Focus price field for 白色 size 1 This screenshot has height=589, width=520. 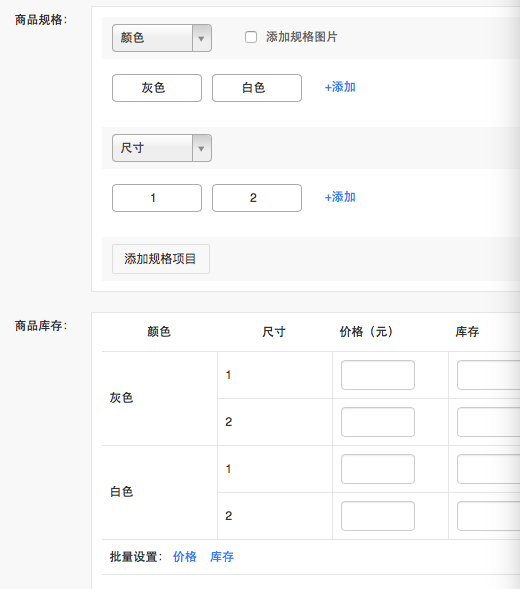(x=378, y=469)
